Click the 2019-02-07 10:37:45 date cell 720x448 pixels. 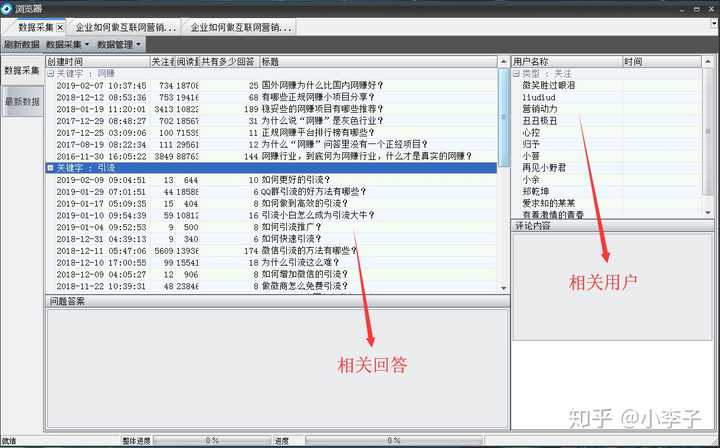coord(101,85)
